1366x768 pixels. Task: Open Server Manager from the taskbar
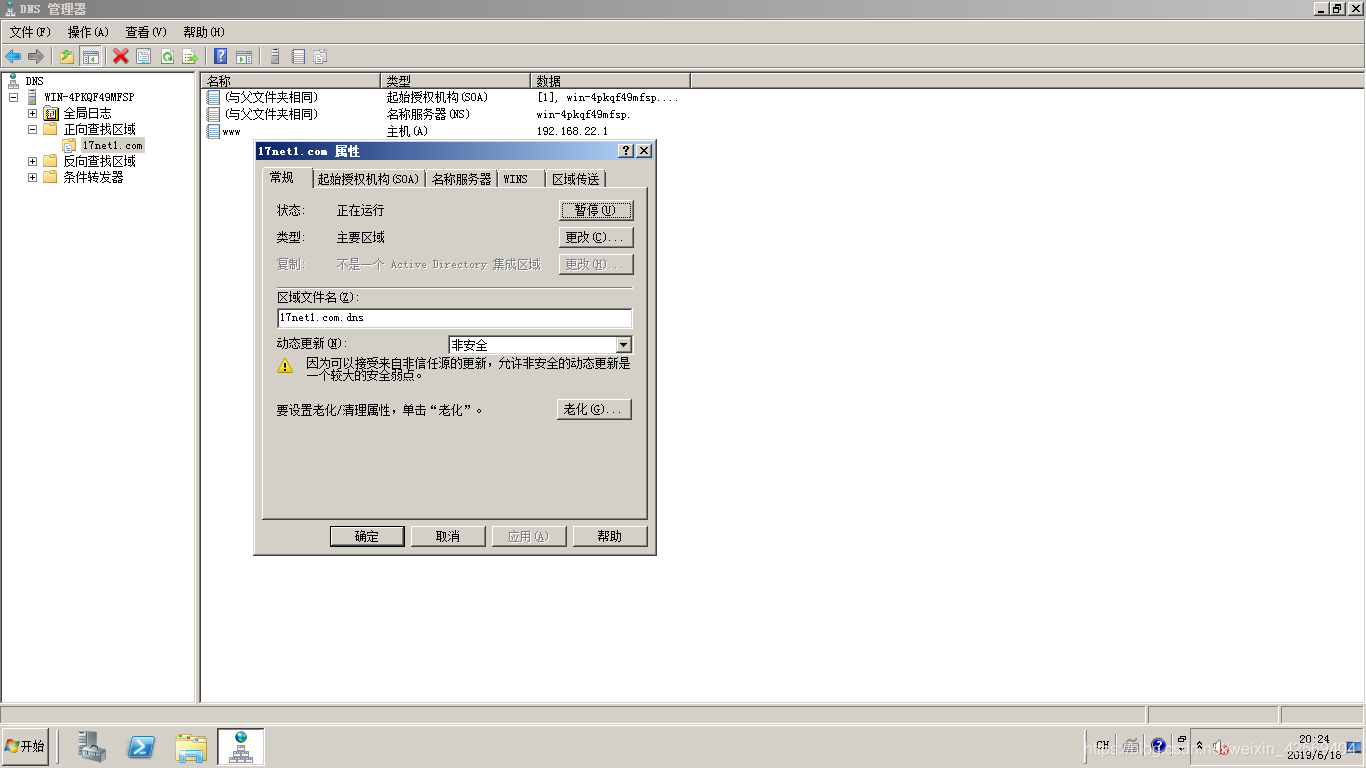pos(93,746)
